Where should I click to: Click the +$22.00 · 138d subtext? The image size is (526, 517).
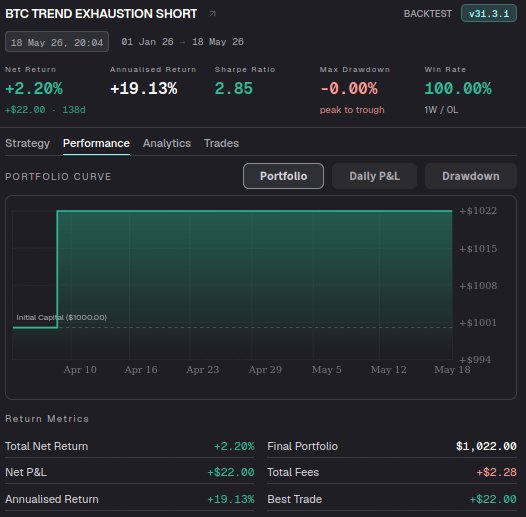pos(45,110)
